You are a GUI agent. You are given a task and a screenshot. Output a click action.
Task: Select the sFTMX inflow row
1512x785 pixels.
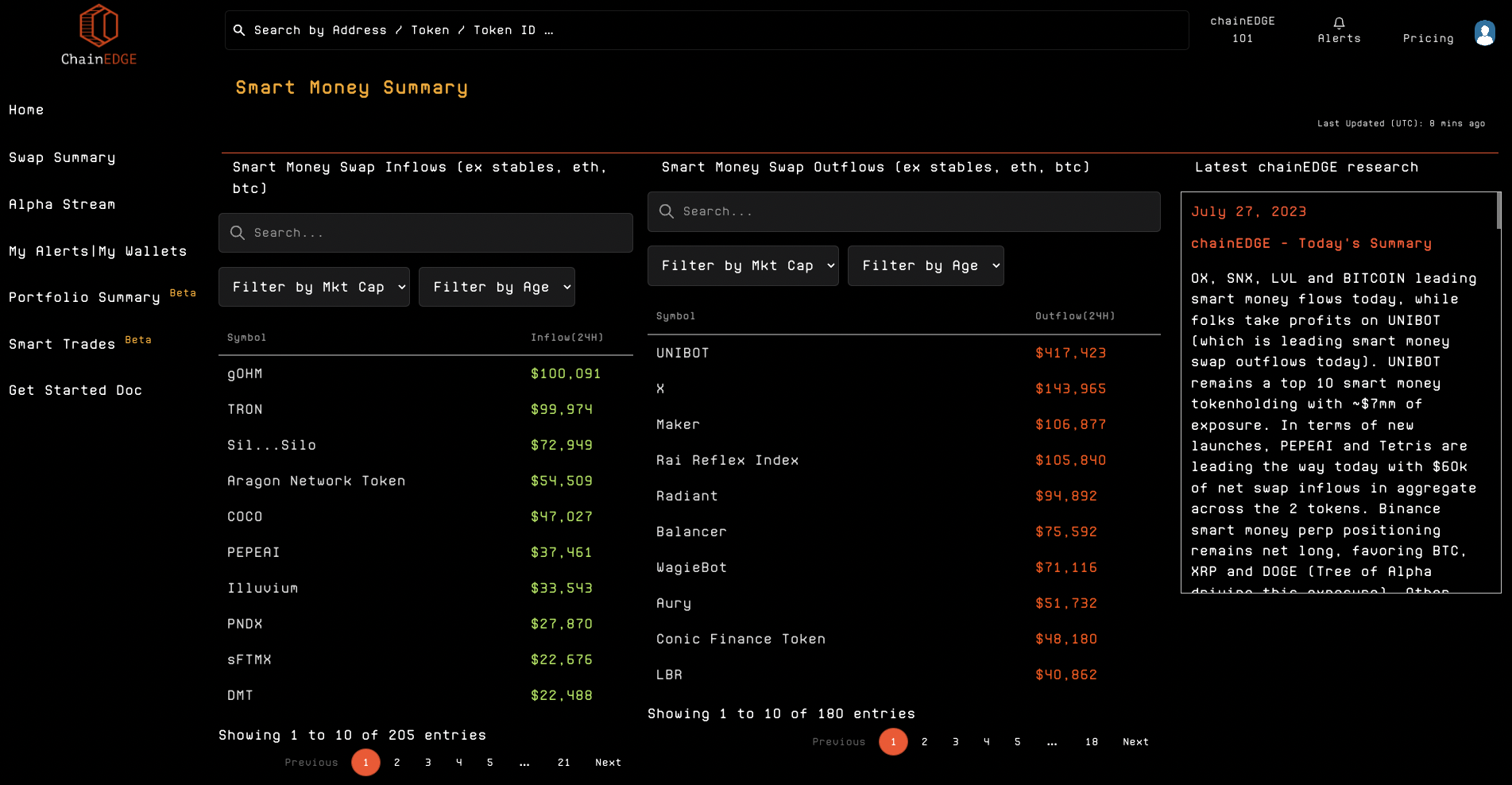426,659
